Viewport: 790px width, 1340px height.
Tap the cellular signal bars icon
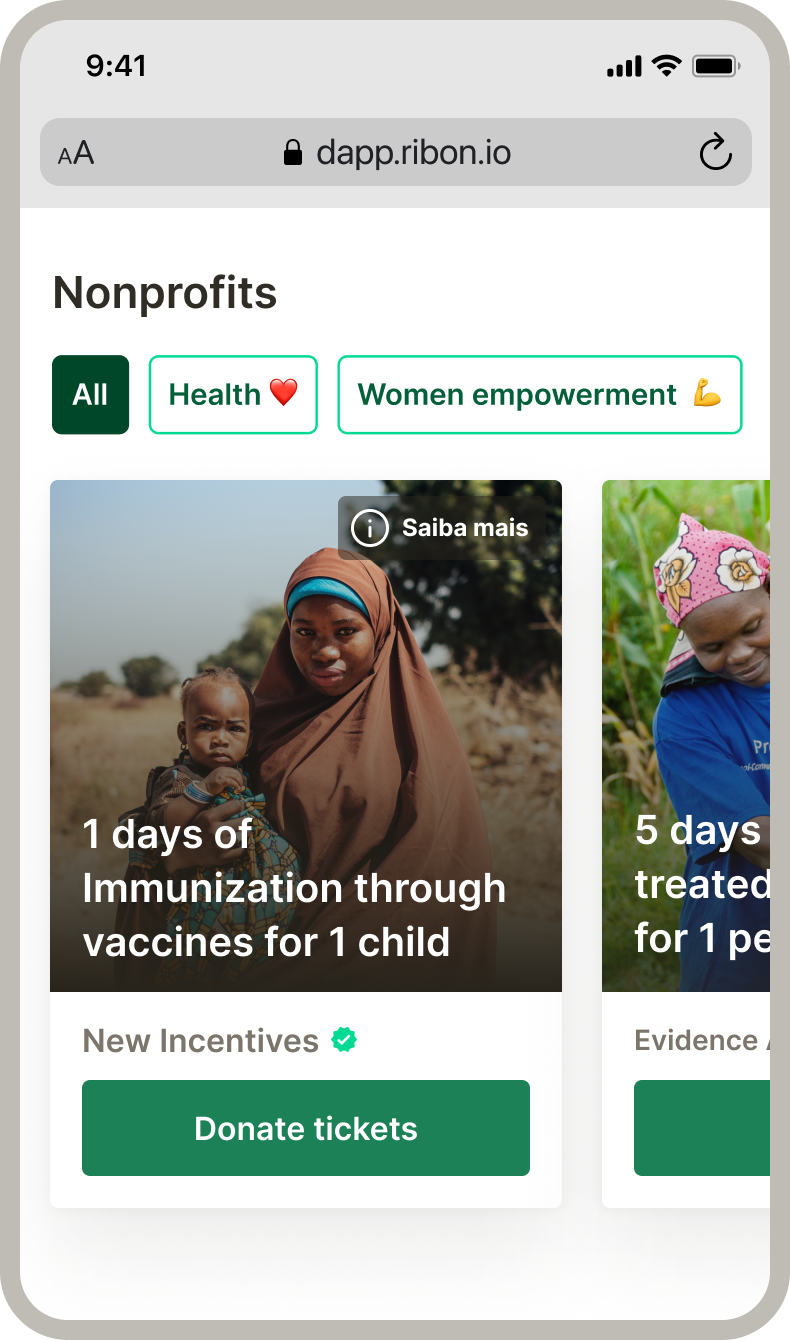624,67
